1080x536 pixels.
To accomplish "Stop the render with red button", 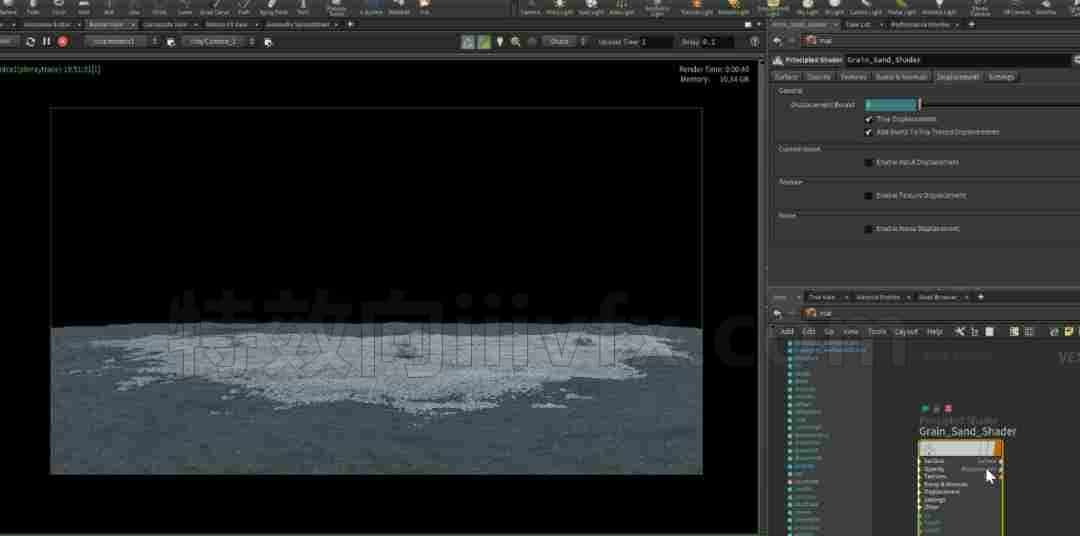I will [63, 41].
